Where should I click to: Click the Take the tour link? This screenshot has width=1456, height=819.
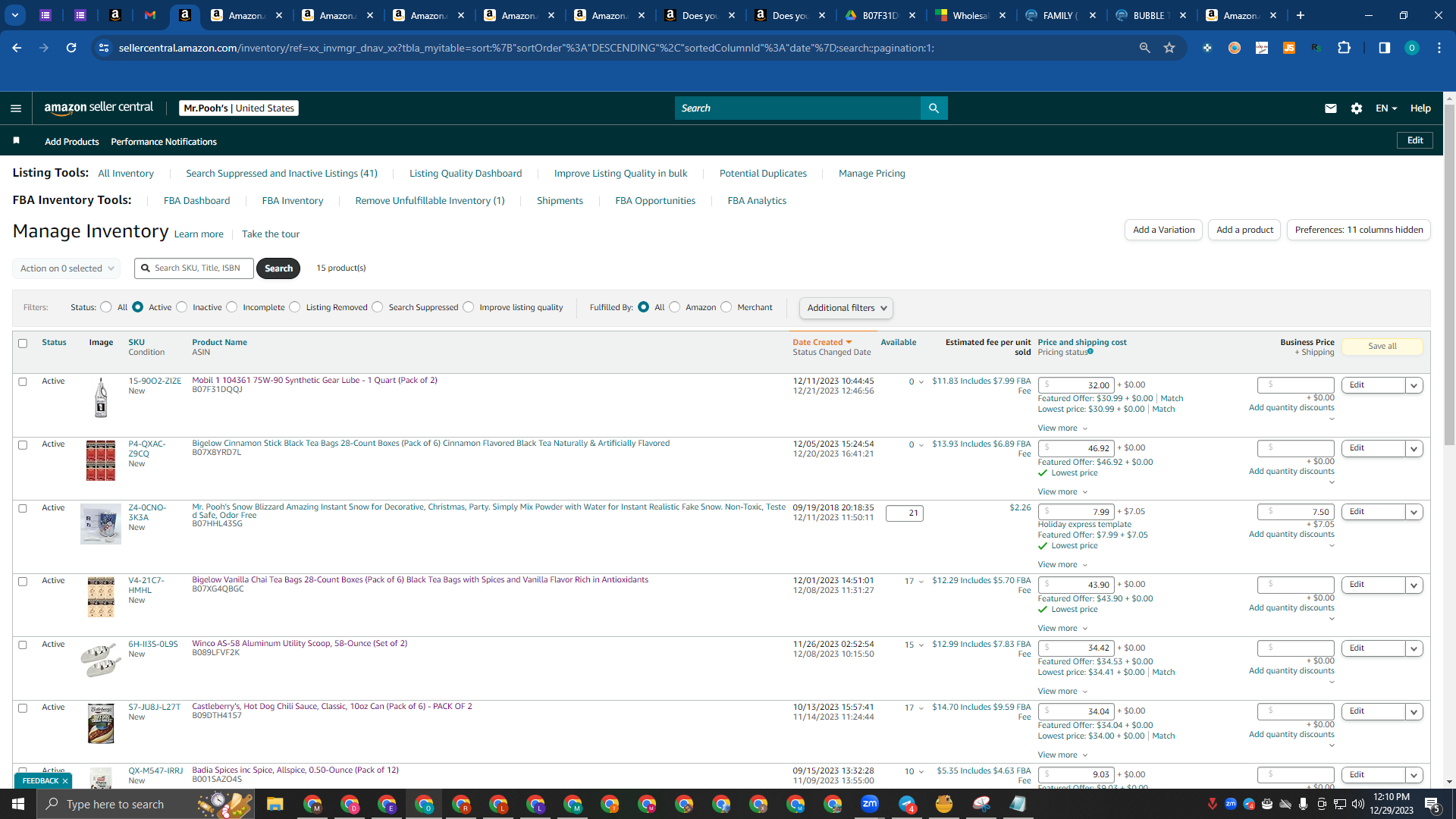pyautogui.click(x=271, y=234)
